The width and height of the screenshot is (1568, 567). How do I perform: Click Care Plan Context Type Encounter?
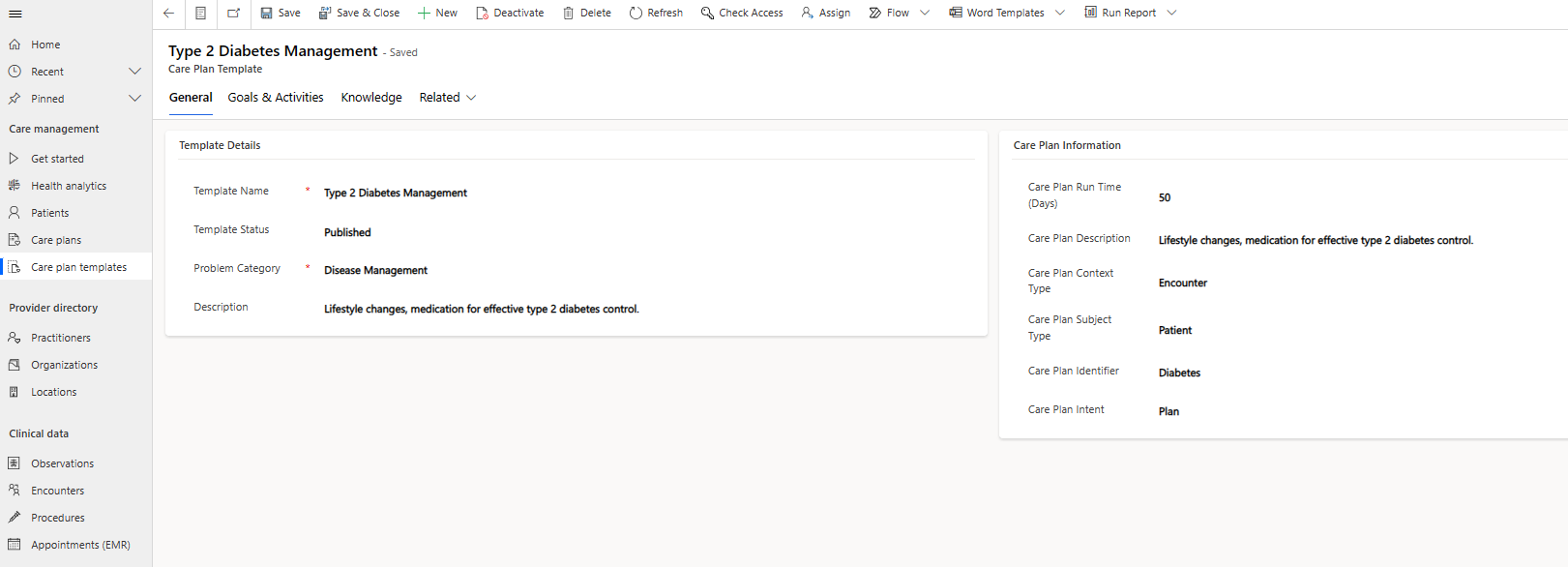1183,283
